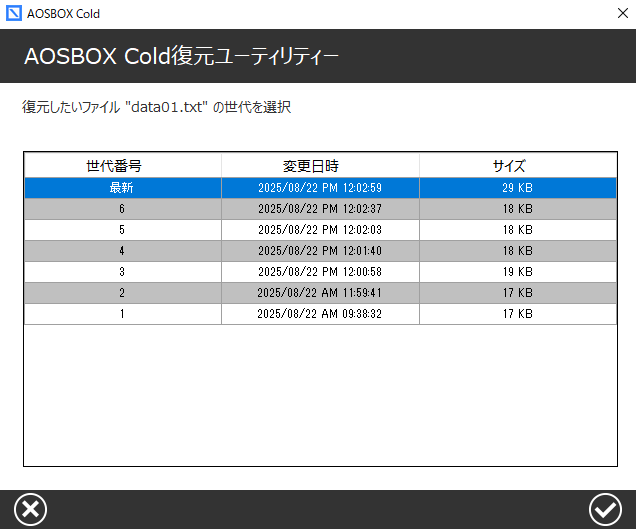Click the AM 09:38:32 timestamp cell
The width and height of the screenshot is (636, 529).
(x=319, y=314)
